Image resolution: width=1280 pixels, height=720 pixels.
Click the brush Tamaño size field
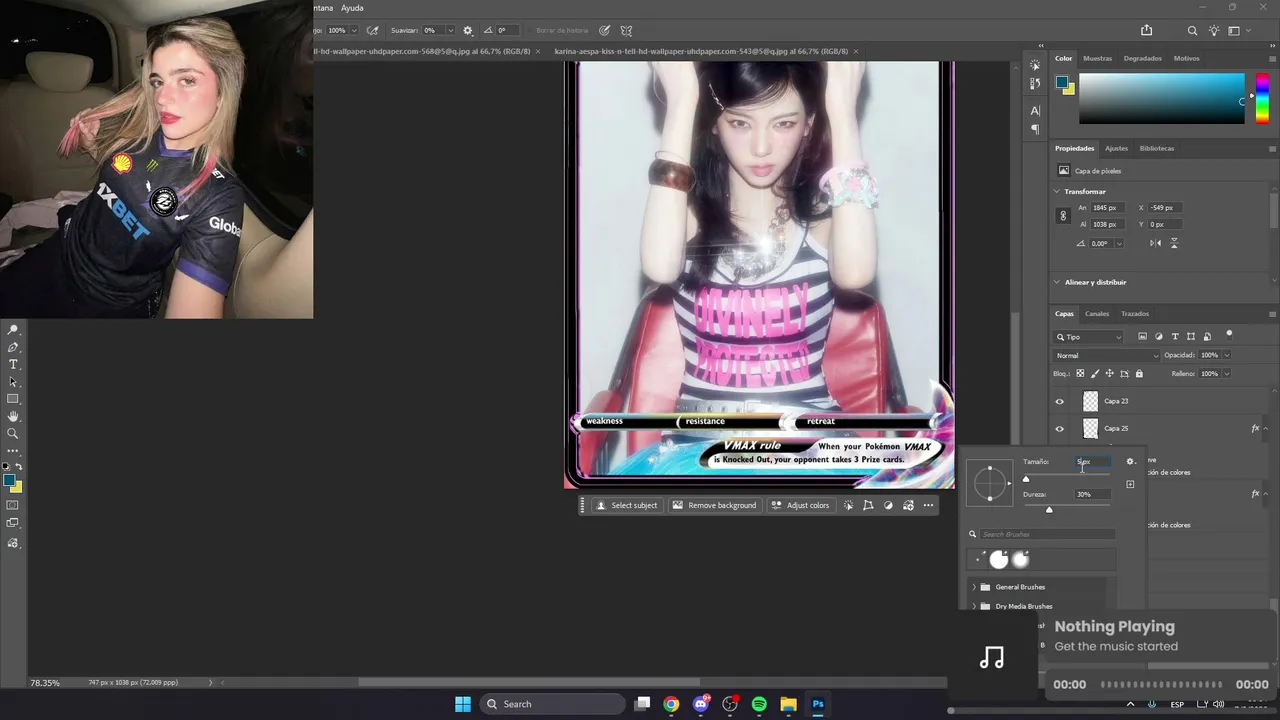pos(1094,462)
